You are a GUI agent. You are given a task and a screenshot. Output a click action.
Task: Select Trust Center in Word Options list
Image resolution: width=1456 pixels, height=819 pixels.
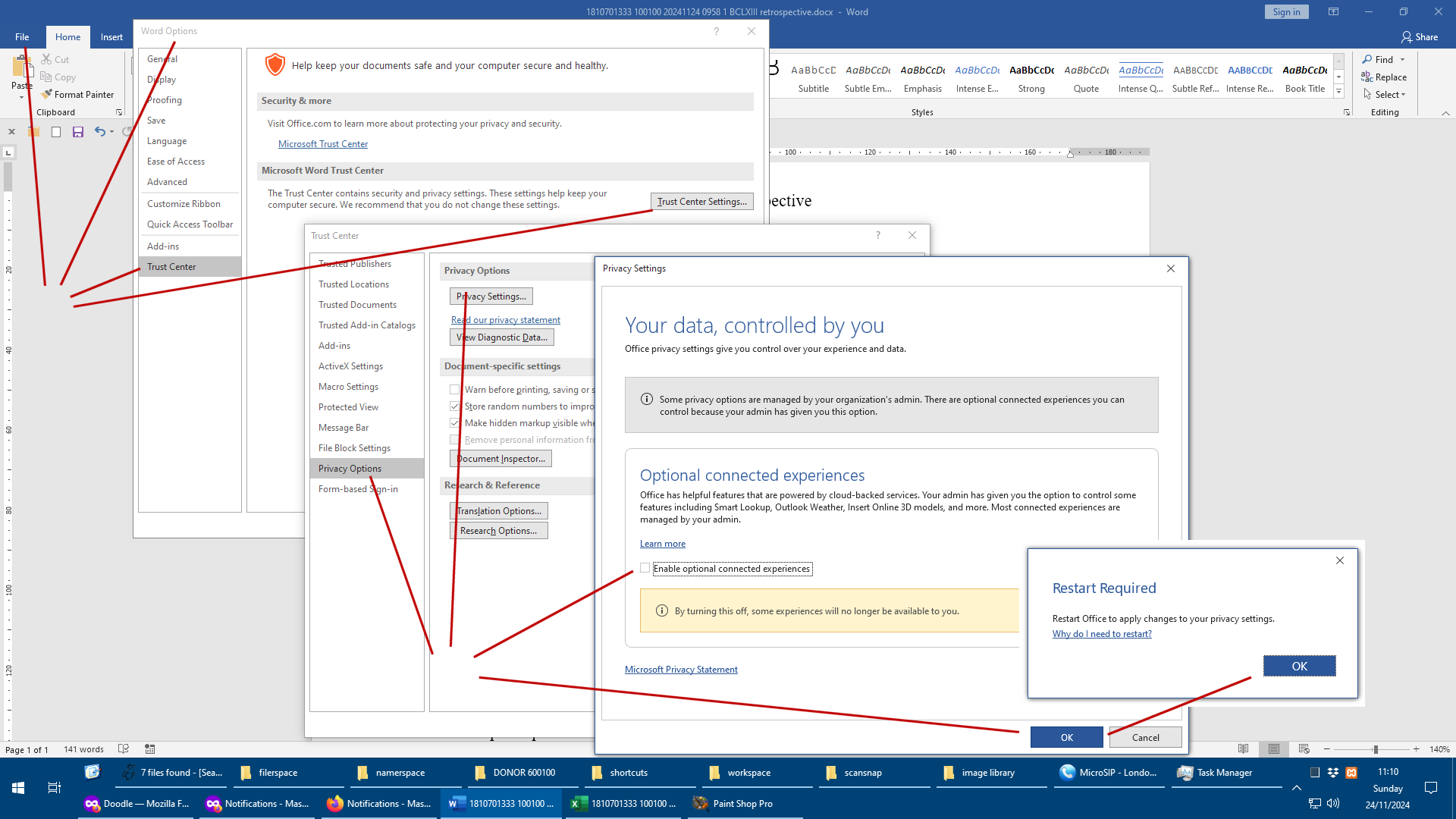tap(190, 267)
